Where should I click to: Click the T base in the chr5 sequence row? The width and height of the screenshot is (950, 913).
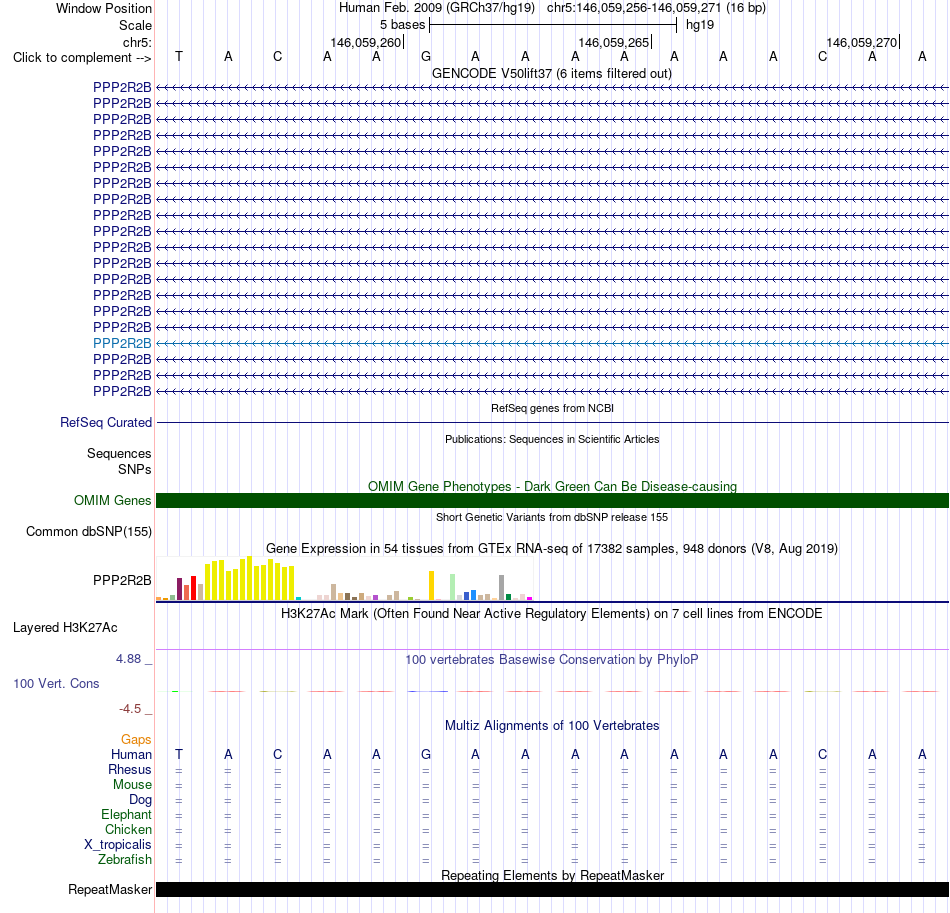click(x=179, y=56)
